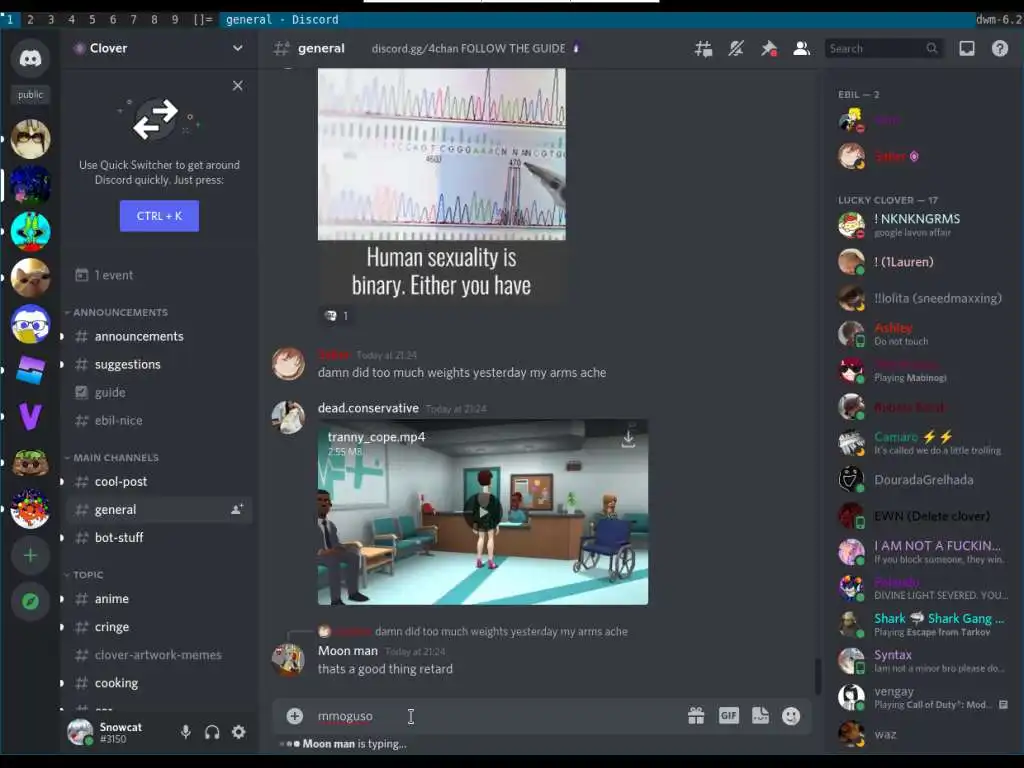Open the cringe channel
1024x768 pixels.
(x=159, y=627)
